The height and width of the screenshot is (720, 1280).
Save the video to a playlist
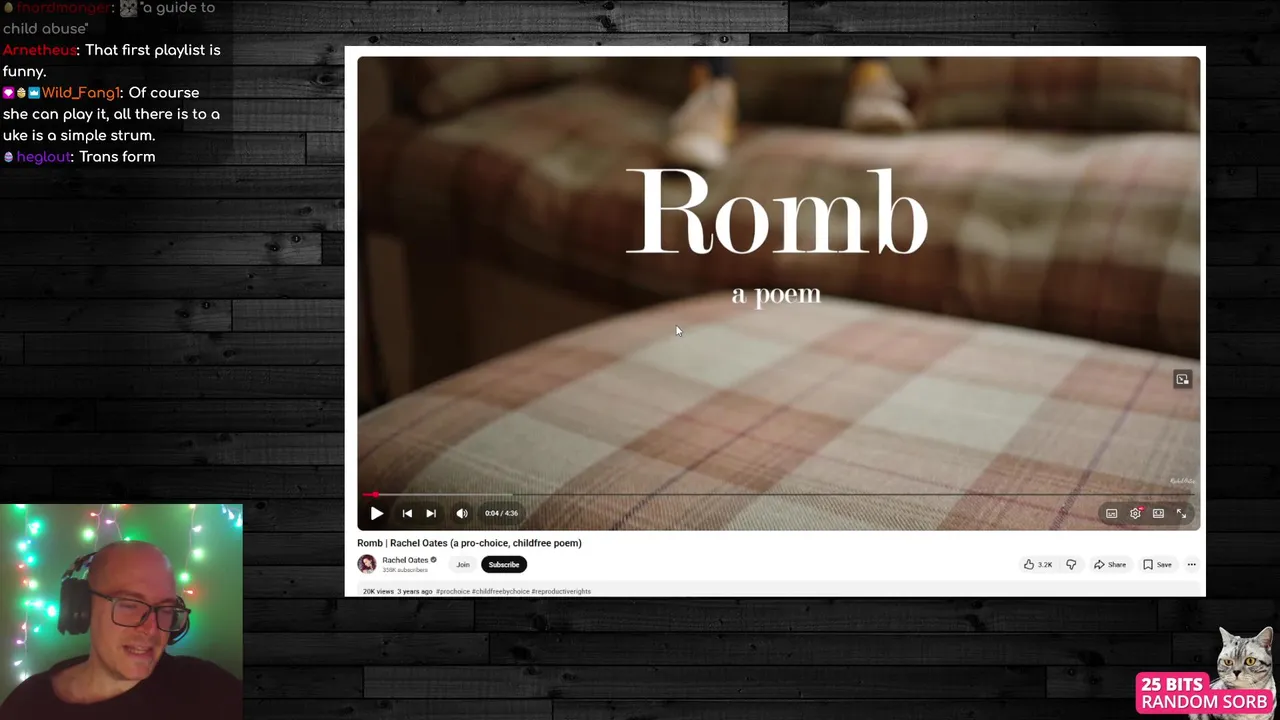pyautogui.click(x=1157, y=564)
